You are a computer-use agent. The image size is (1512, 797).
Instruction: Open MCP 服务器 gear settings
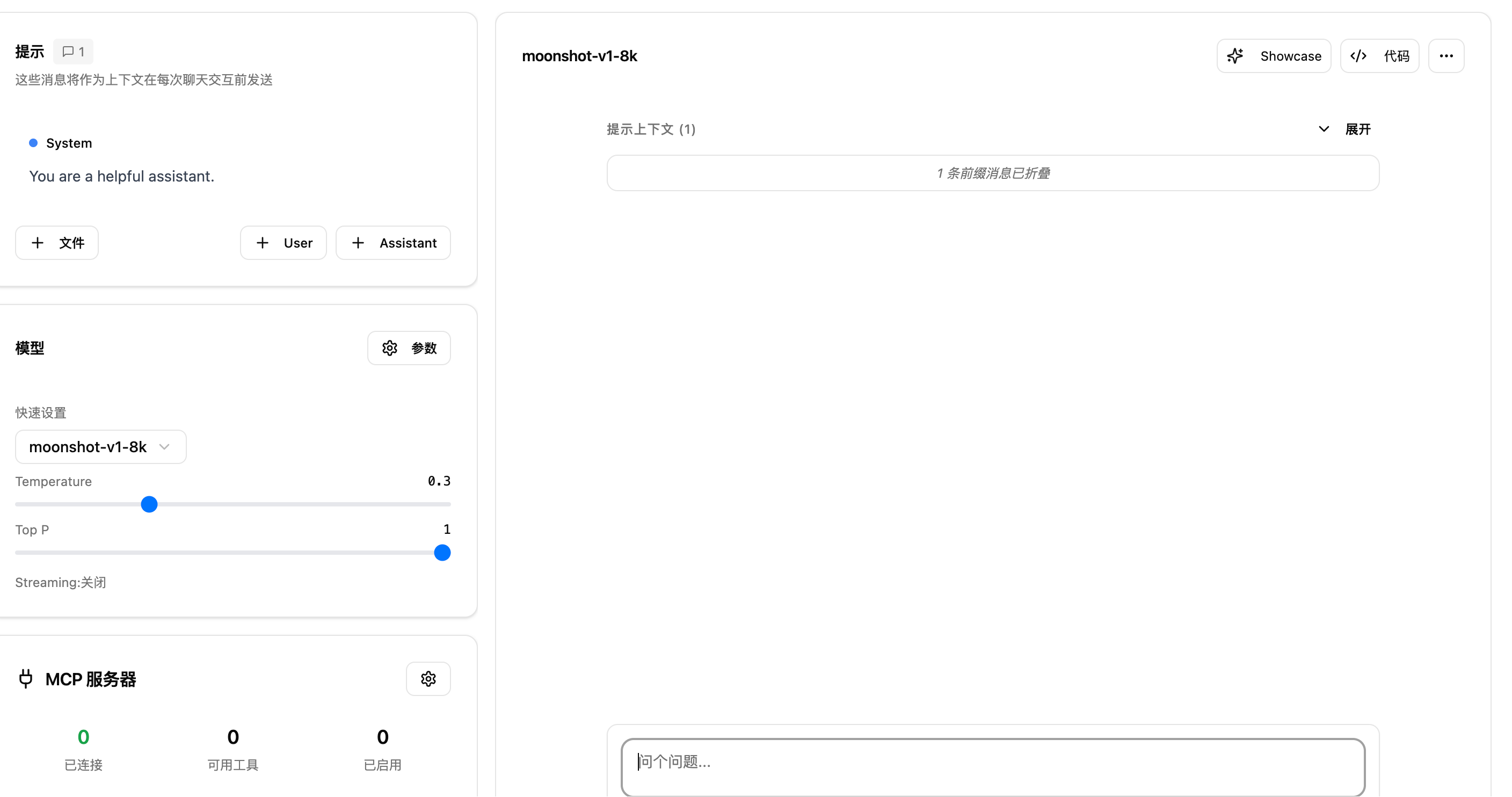click(428, 679)
